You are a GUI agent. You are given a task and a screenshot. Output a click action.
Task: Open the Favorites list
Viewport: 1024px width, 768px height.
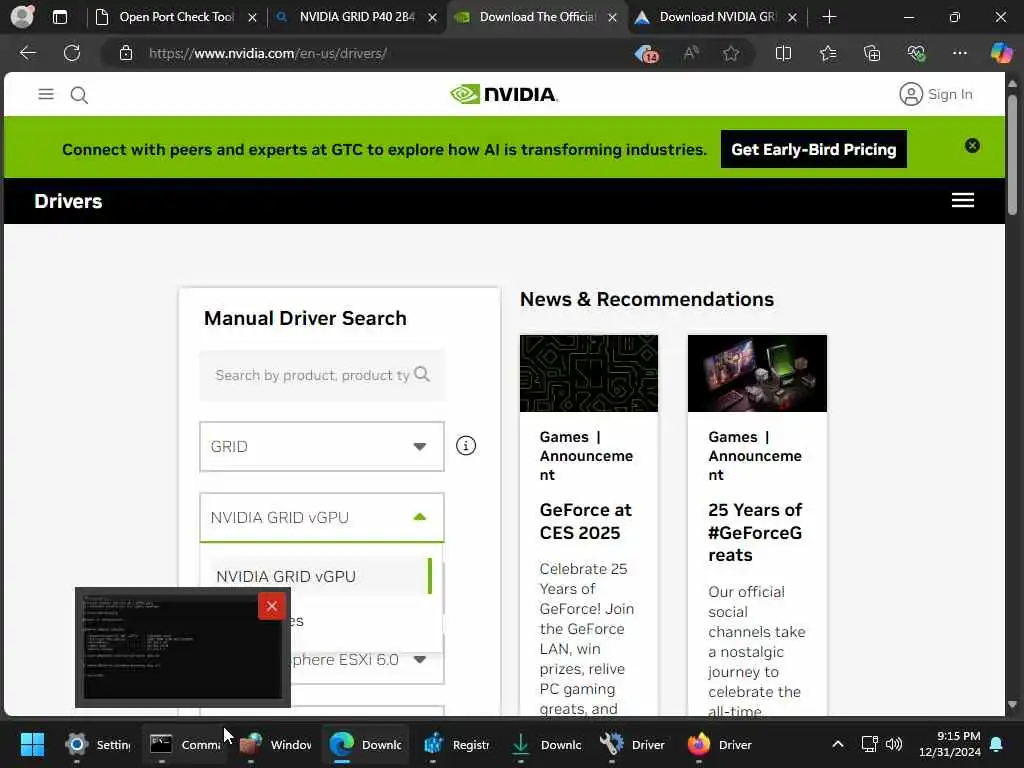tap(827, 53)
